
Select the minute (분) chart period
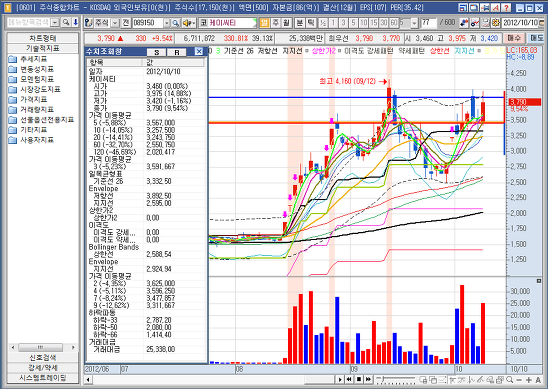[x=300, y=23]
